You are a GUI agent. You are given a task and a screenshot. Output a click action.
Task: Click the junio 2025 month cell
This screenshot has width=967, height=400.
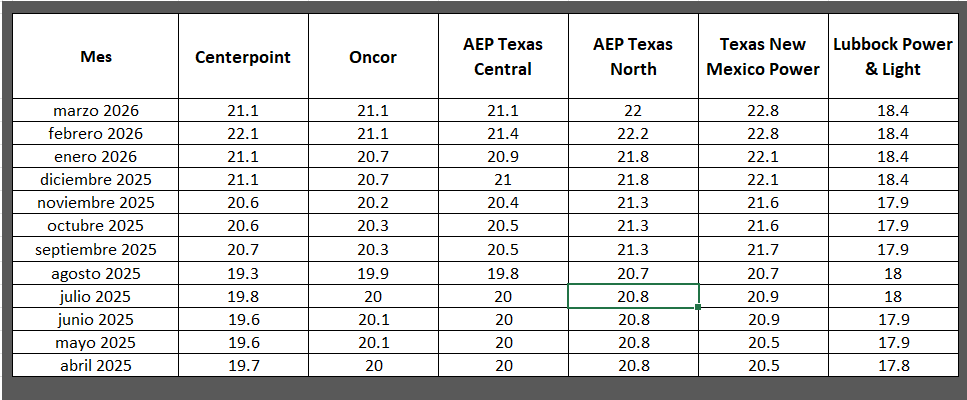pos(96,319)
